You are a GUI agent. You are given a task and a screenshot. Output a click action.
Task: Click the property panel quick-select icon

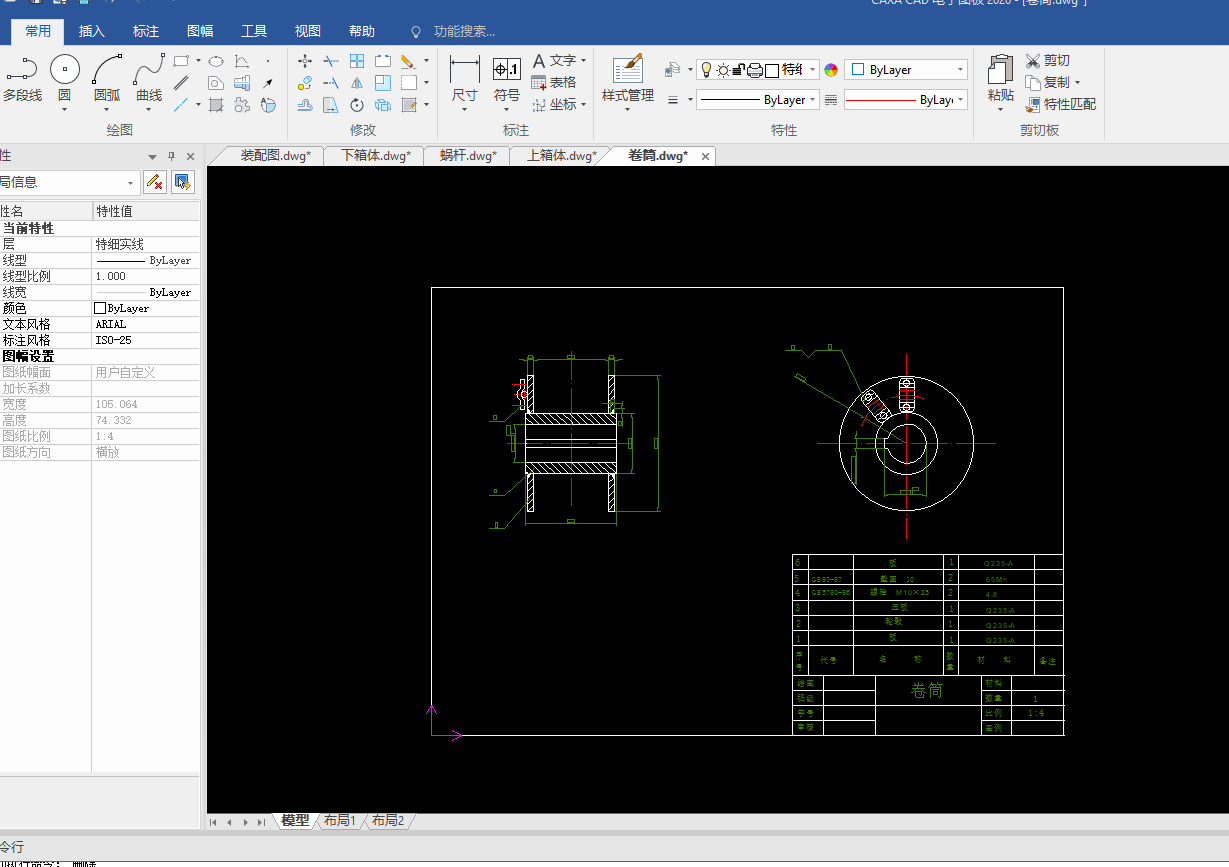[x=182, y=181]
